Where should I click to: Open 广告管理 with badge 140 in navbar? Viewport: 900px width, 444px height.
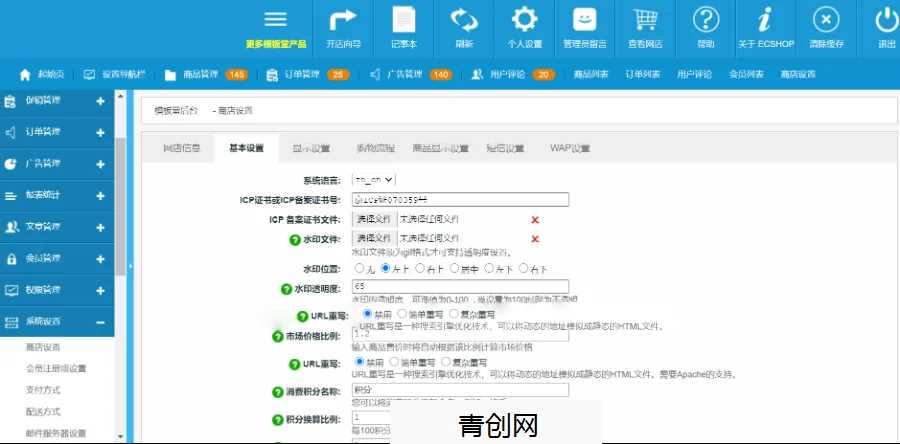pos(411,75)
